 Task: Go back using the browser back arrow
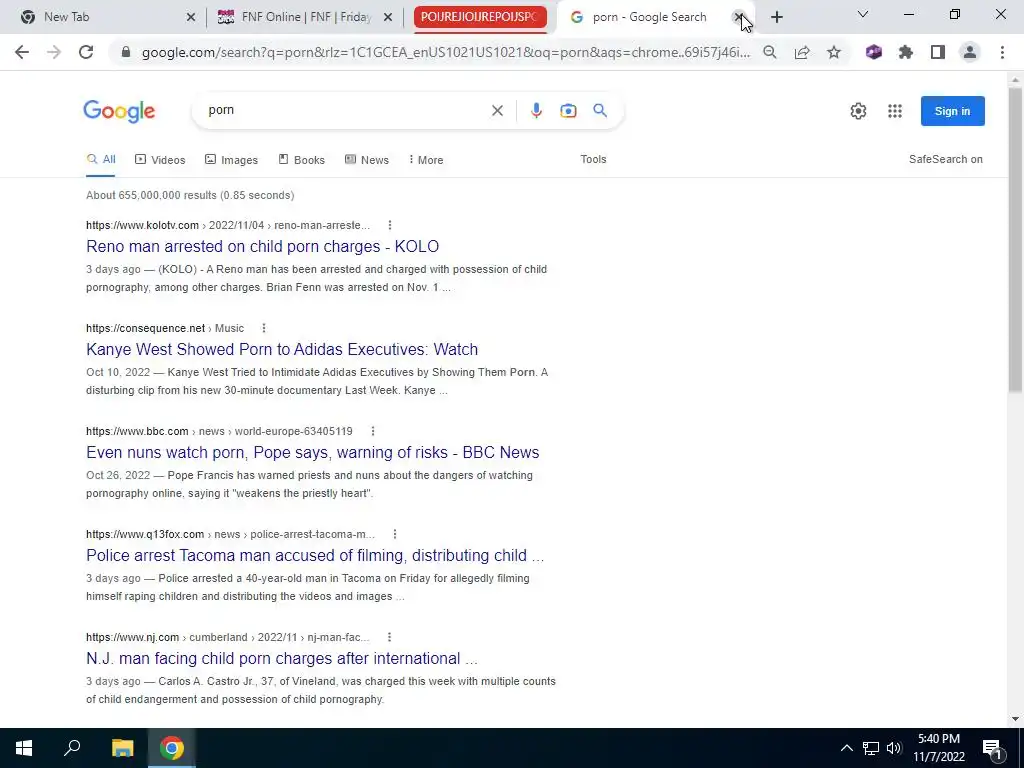click(x=22, y=52)
